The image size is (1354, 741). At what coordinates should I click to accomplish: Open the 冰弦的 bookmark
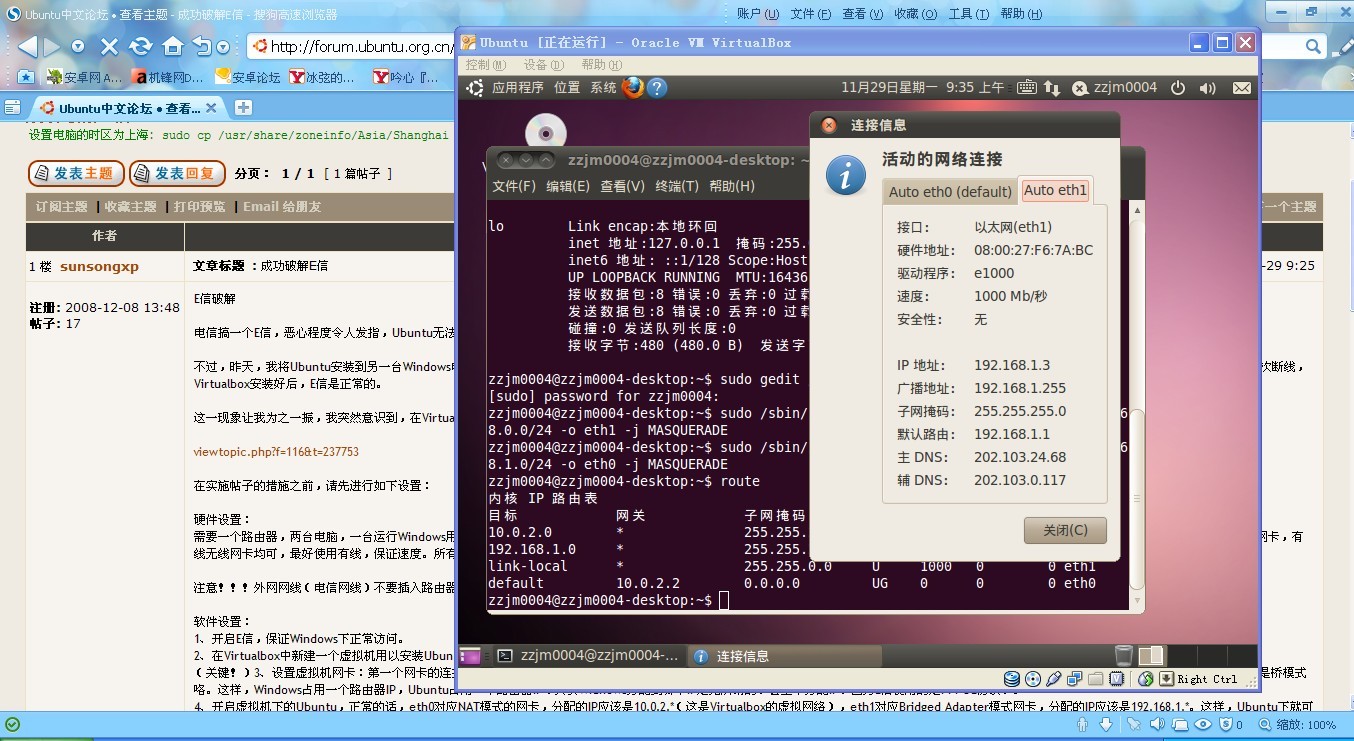click(321, 77)
